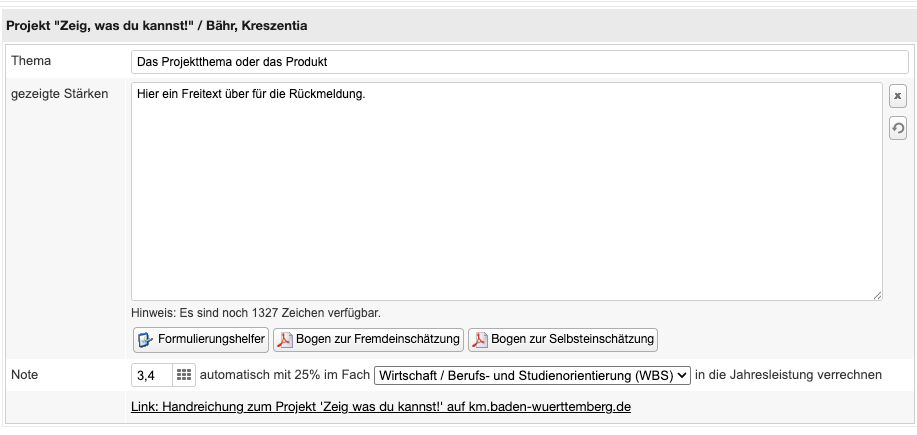The height and width of the screenshot is (435, 917).
Task: Click the 'Note' row label
Action: click(25, 374)
